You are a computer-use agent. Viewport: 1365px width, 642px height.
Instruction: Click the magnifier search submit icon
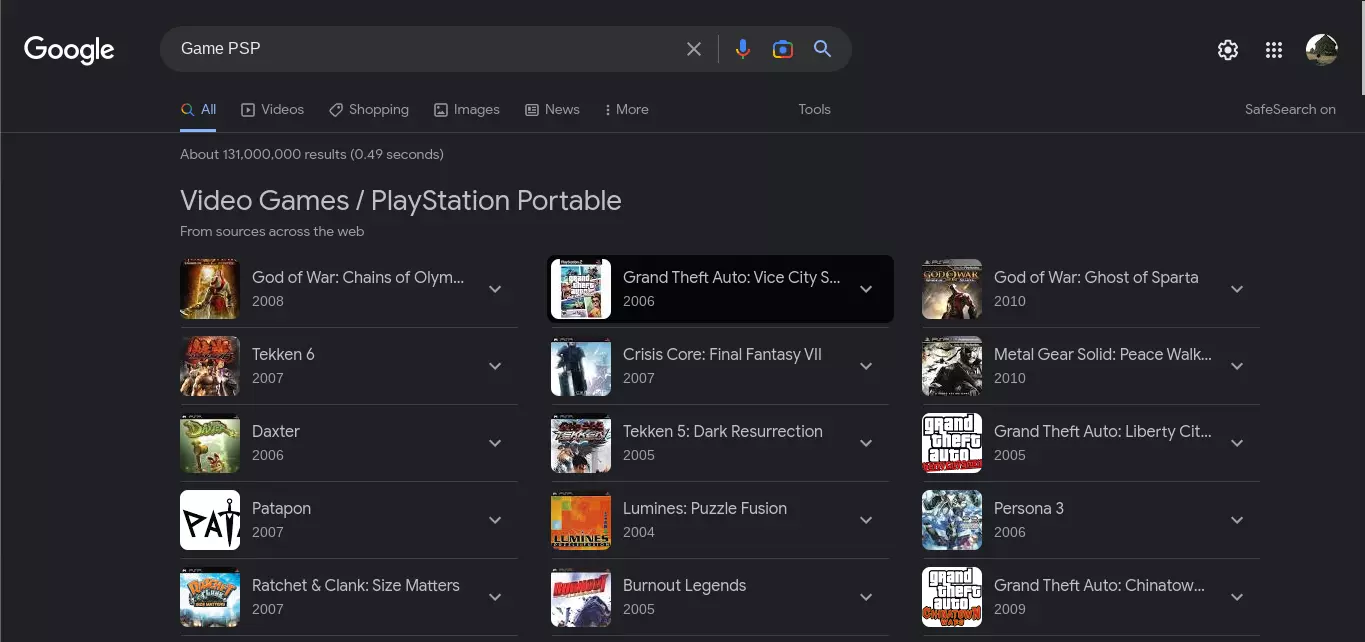(823, 49)
